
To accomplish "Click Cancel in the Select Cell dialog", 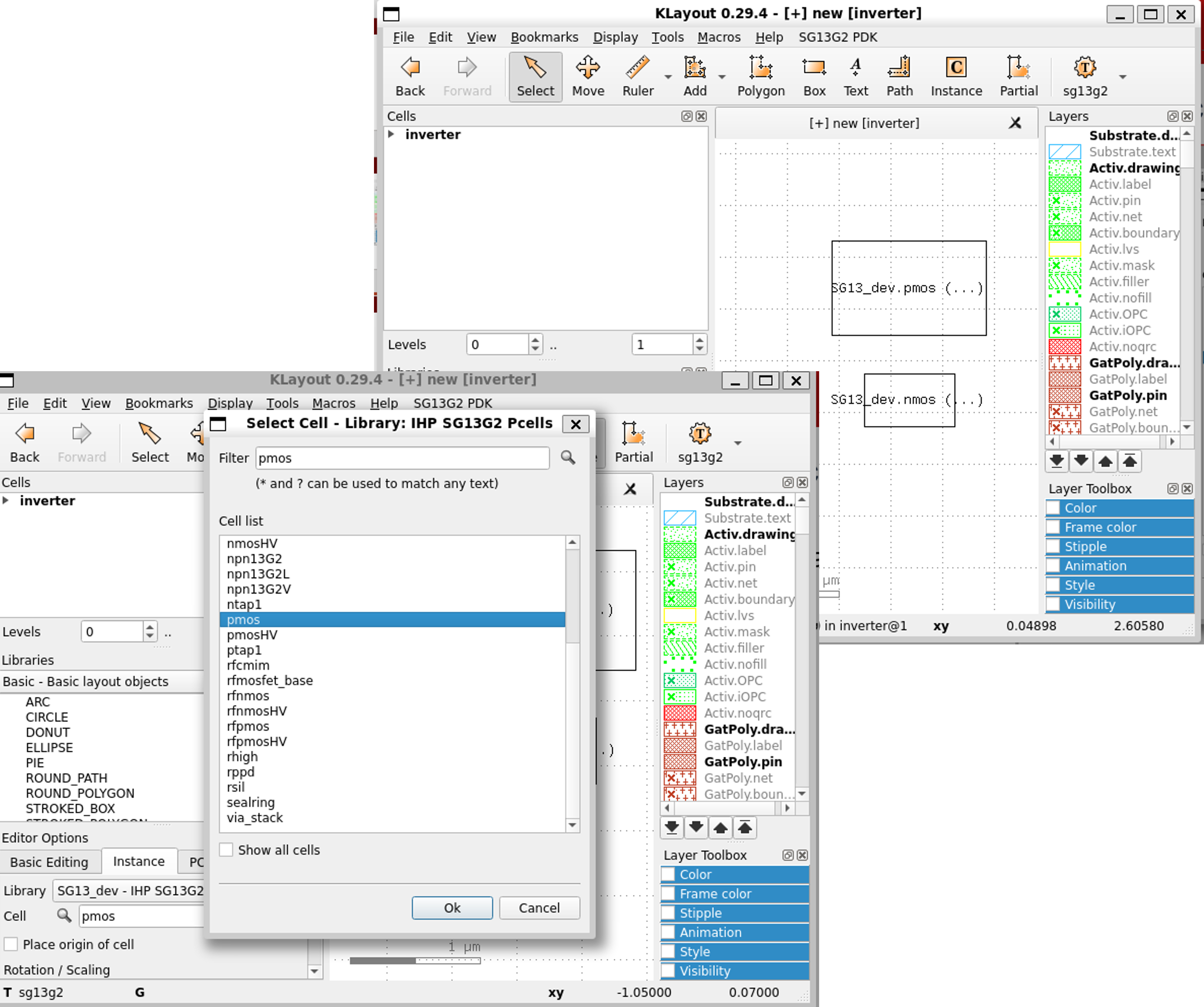I will coord(539,908).
